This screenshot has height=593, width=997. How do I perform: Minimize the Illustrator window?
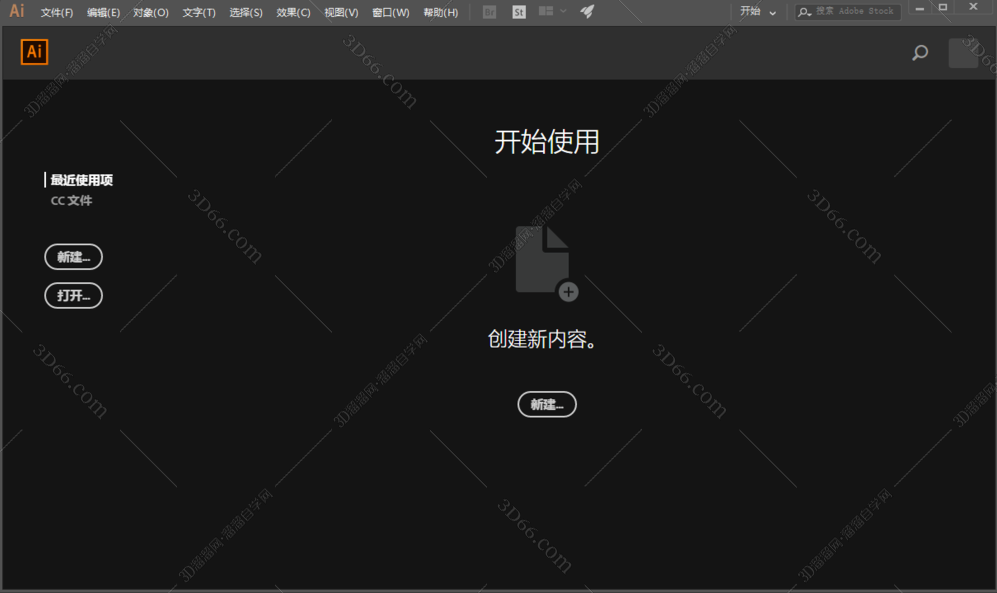(919, 8)
